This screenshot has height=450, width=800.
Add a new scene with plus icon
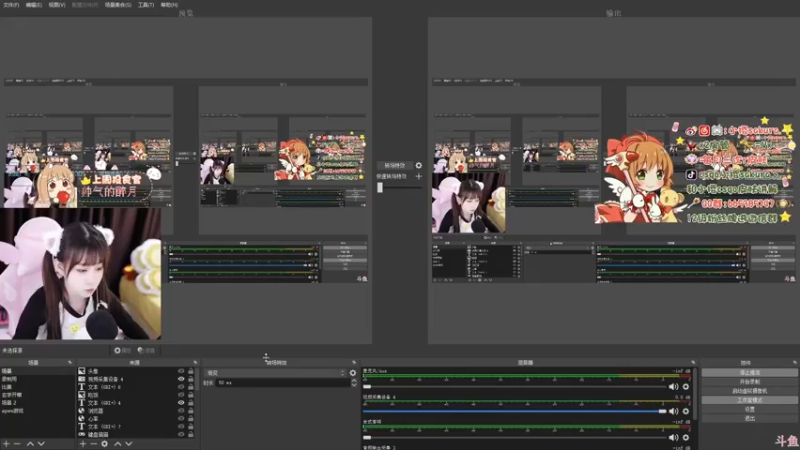pos(7,444)
